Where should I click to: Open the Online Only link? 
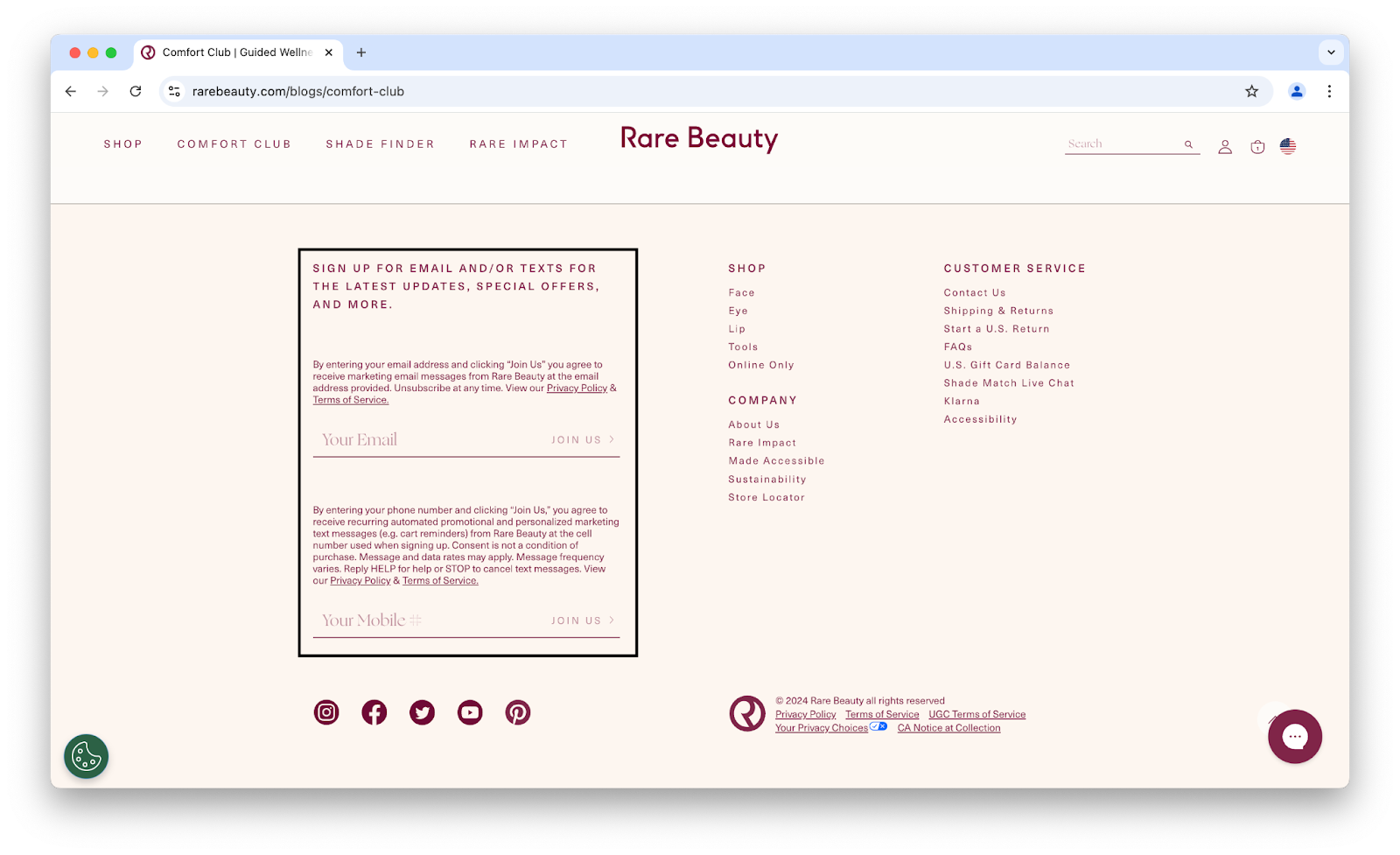(x=761, y=365)
